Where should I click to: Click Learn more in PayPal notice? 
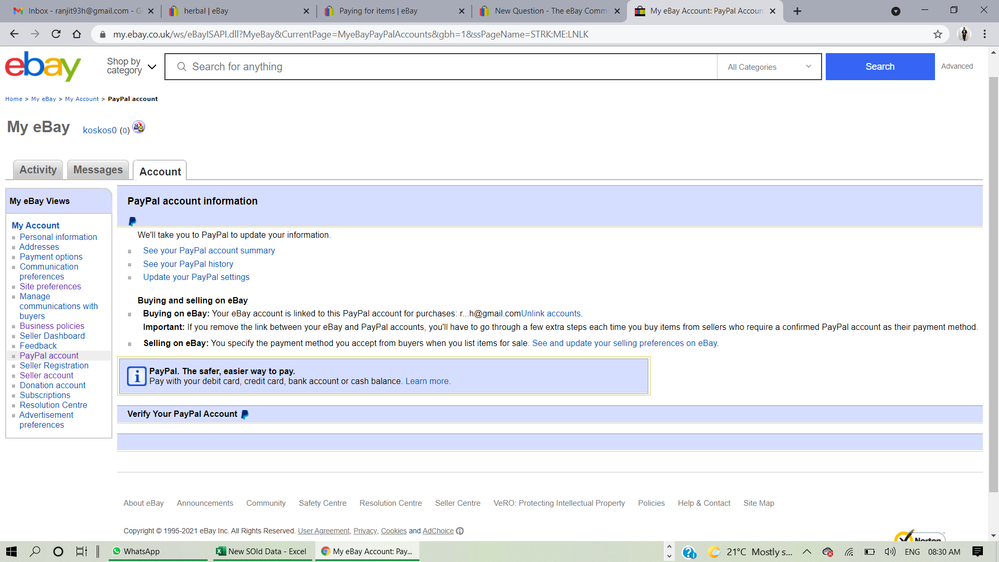[x=427, y=381]
